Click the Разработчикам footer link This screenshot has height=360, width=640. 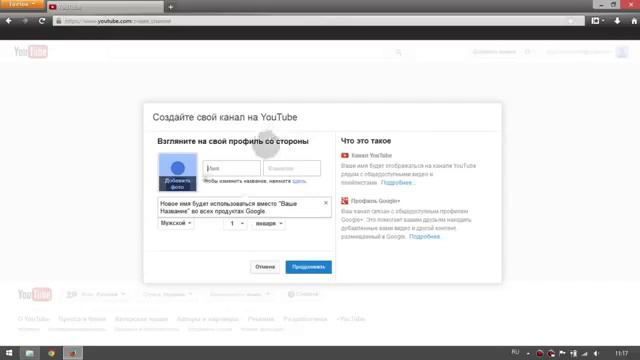(305, 319)
